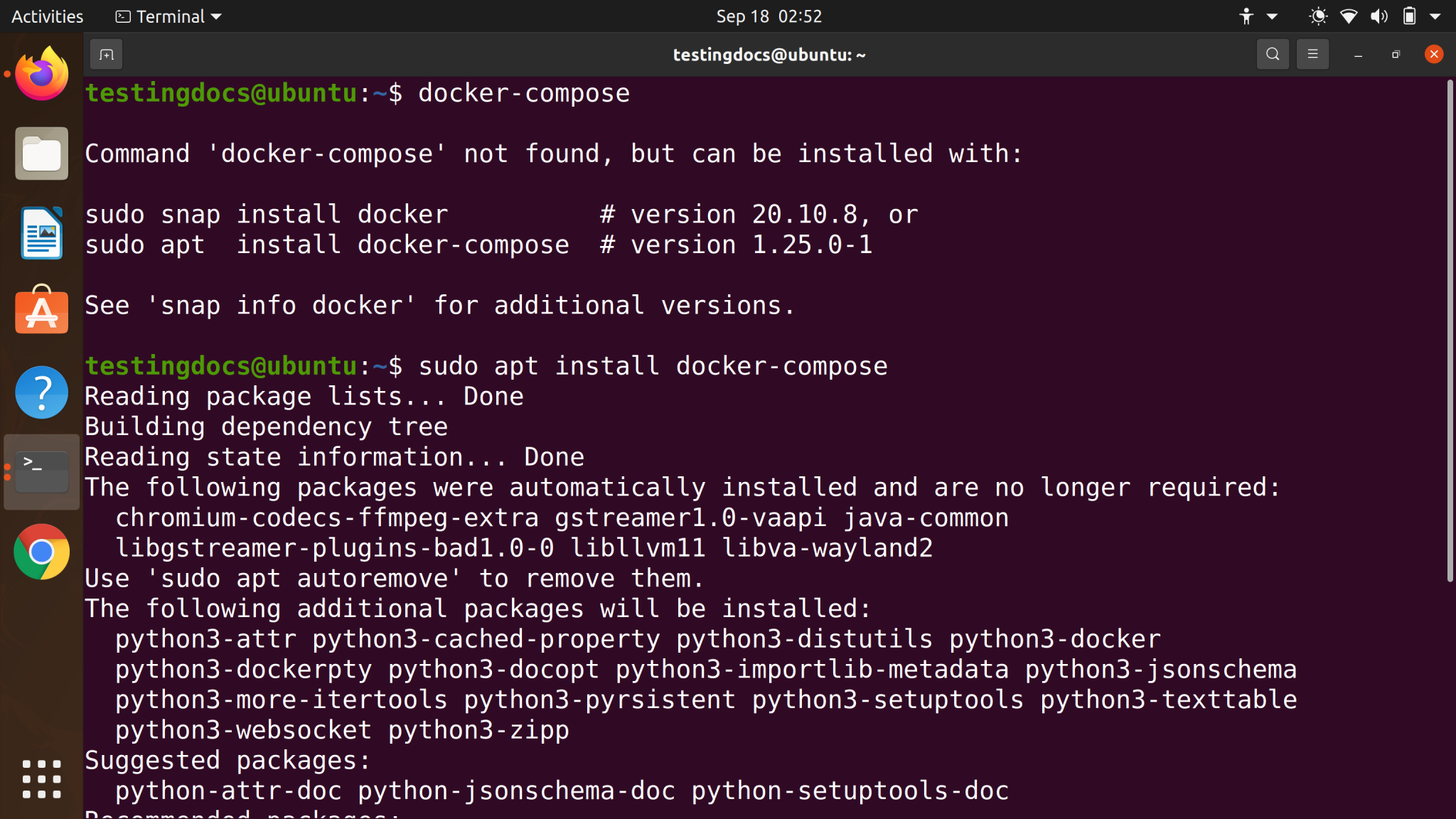
Task: Select the running Terminal in the dock
Action: tap(41, 471)
